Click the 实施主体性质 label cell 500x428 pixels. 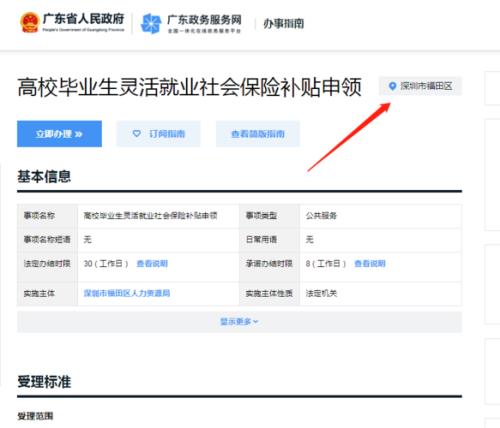269,293
